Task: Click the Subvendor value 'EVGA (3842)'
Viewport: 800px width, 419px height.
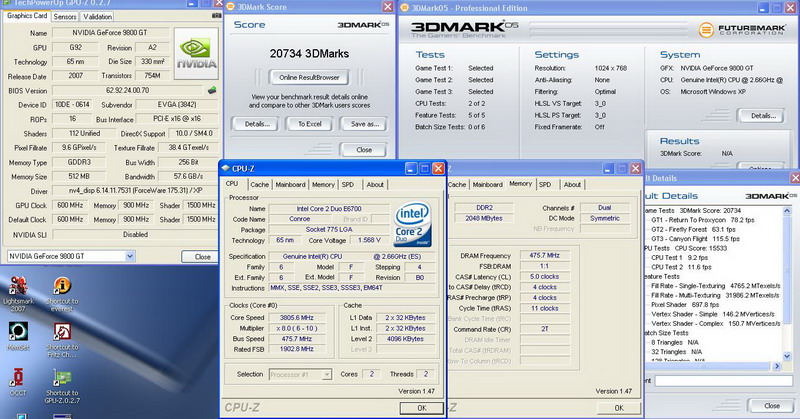Action: [177, 105]
